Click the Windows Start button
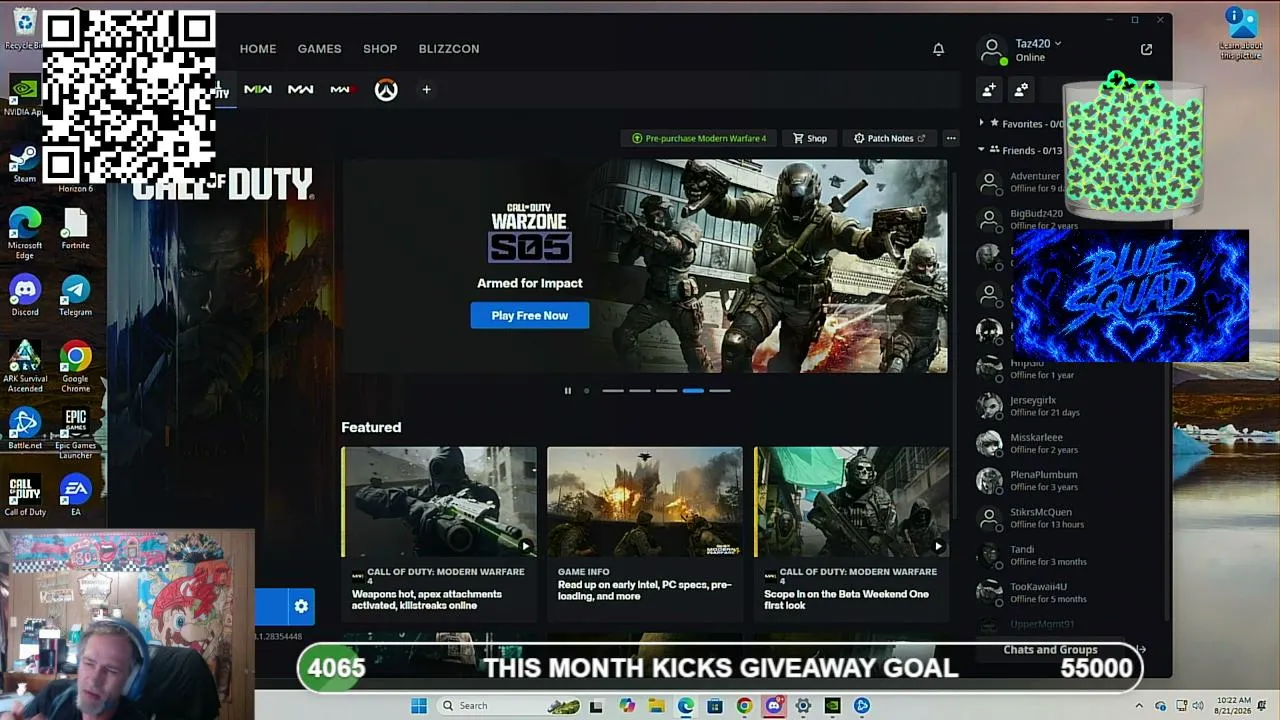Viewport: 1280px width, 720px height. pyautogui.click(x=419, y=706)
